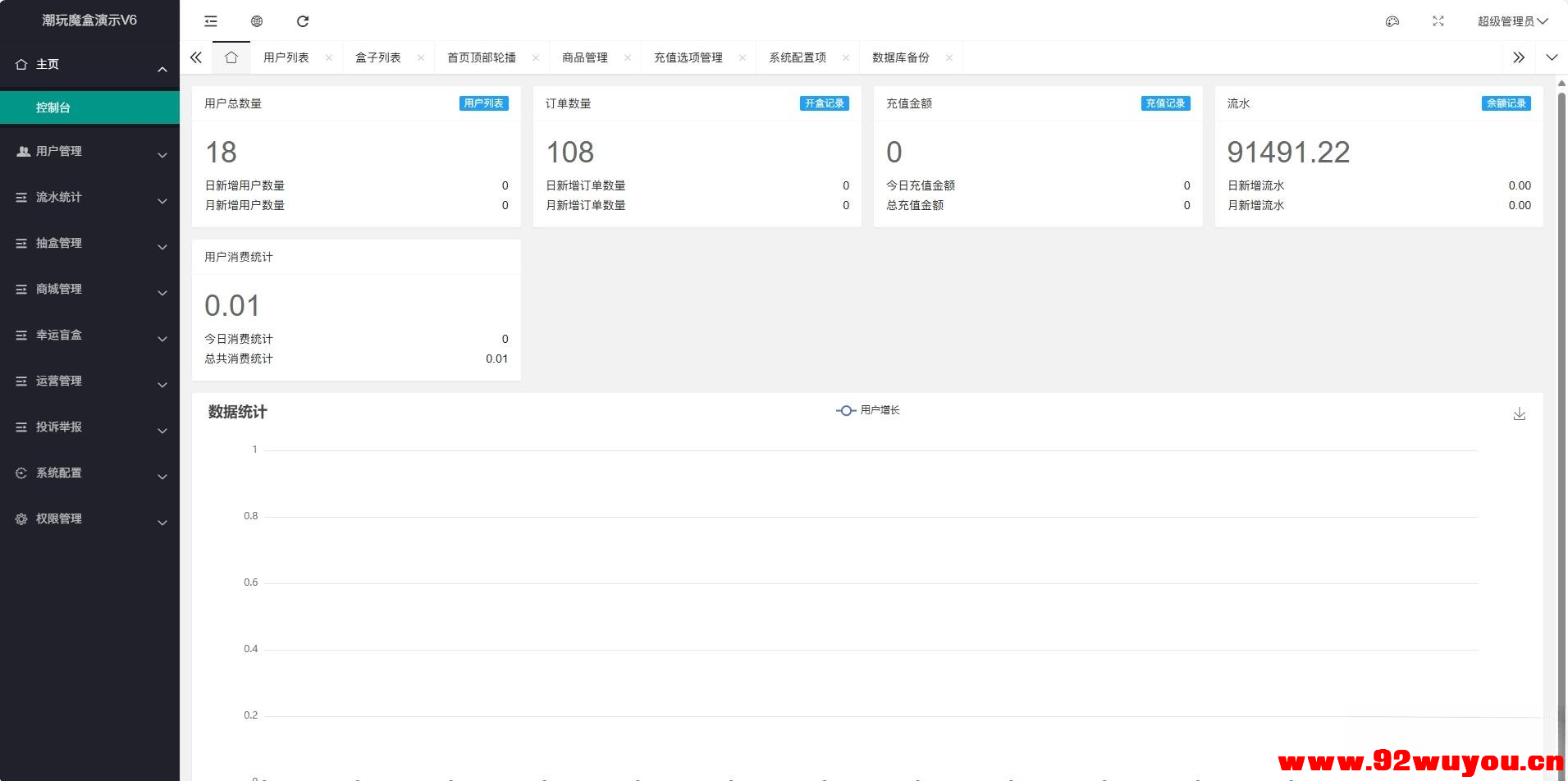Switch to the 盒子列表 tab
The image size is (1568, 781).
point(378,57)
